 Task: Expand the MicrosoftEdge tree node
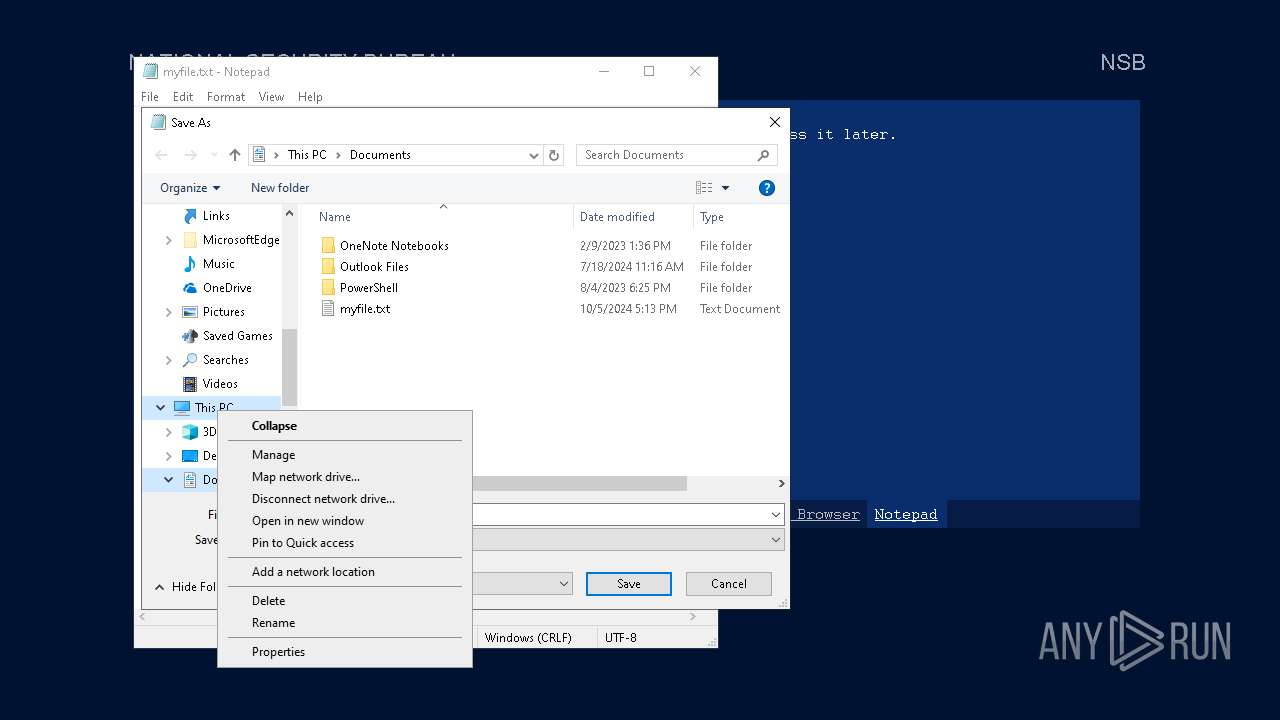click(x=168, y=240)
